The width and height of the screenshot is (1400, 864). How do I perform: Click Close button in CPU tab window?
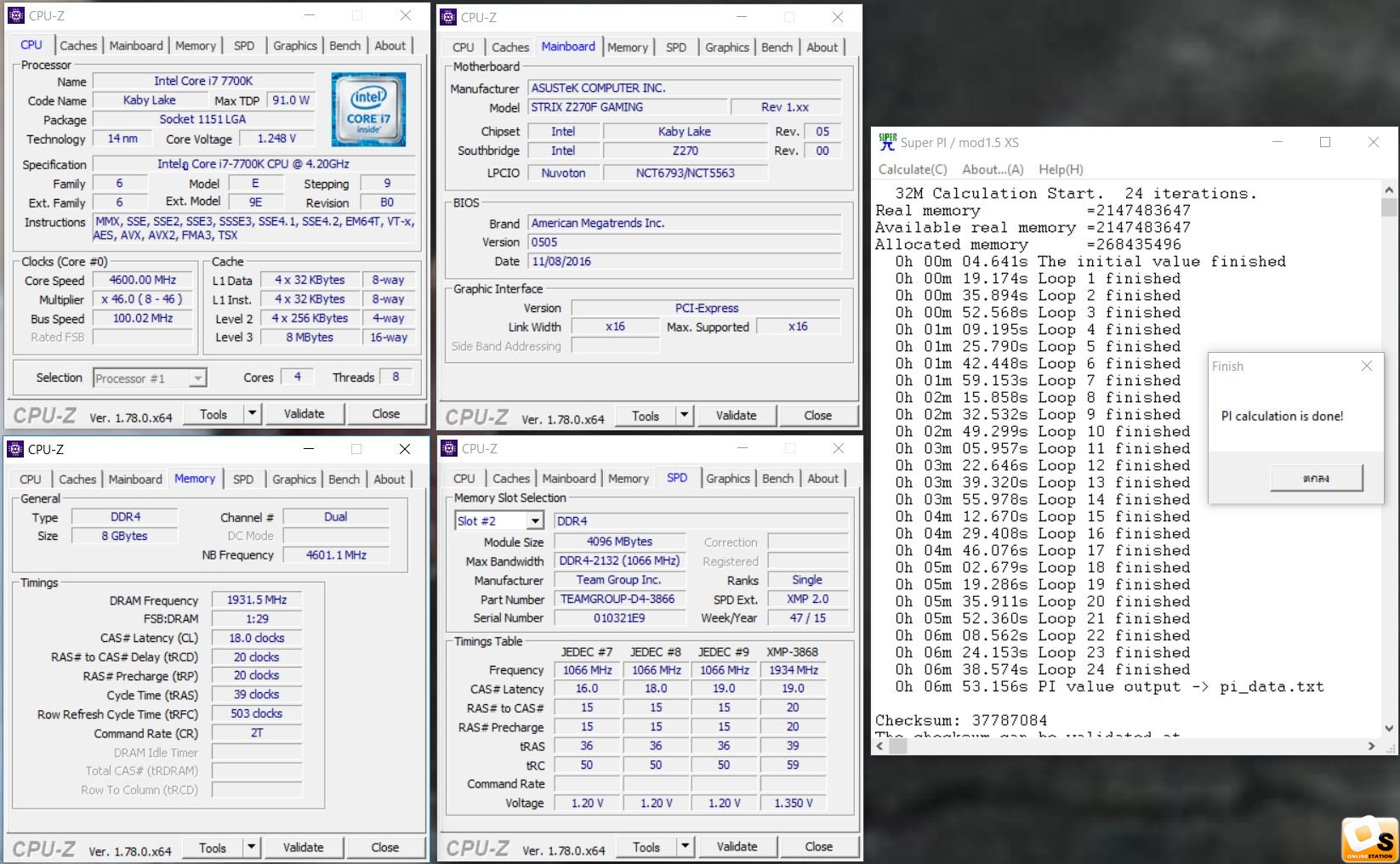click(386, 414)
